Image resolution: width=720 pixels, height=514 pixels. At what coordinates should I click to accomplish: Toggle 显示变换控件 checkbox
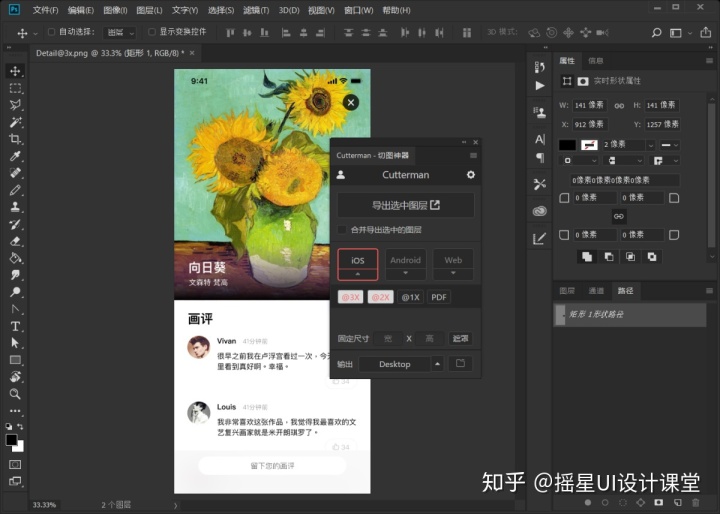pos(152,32)
